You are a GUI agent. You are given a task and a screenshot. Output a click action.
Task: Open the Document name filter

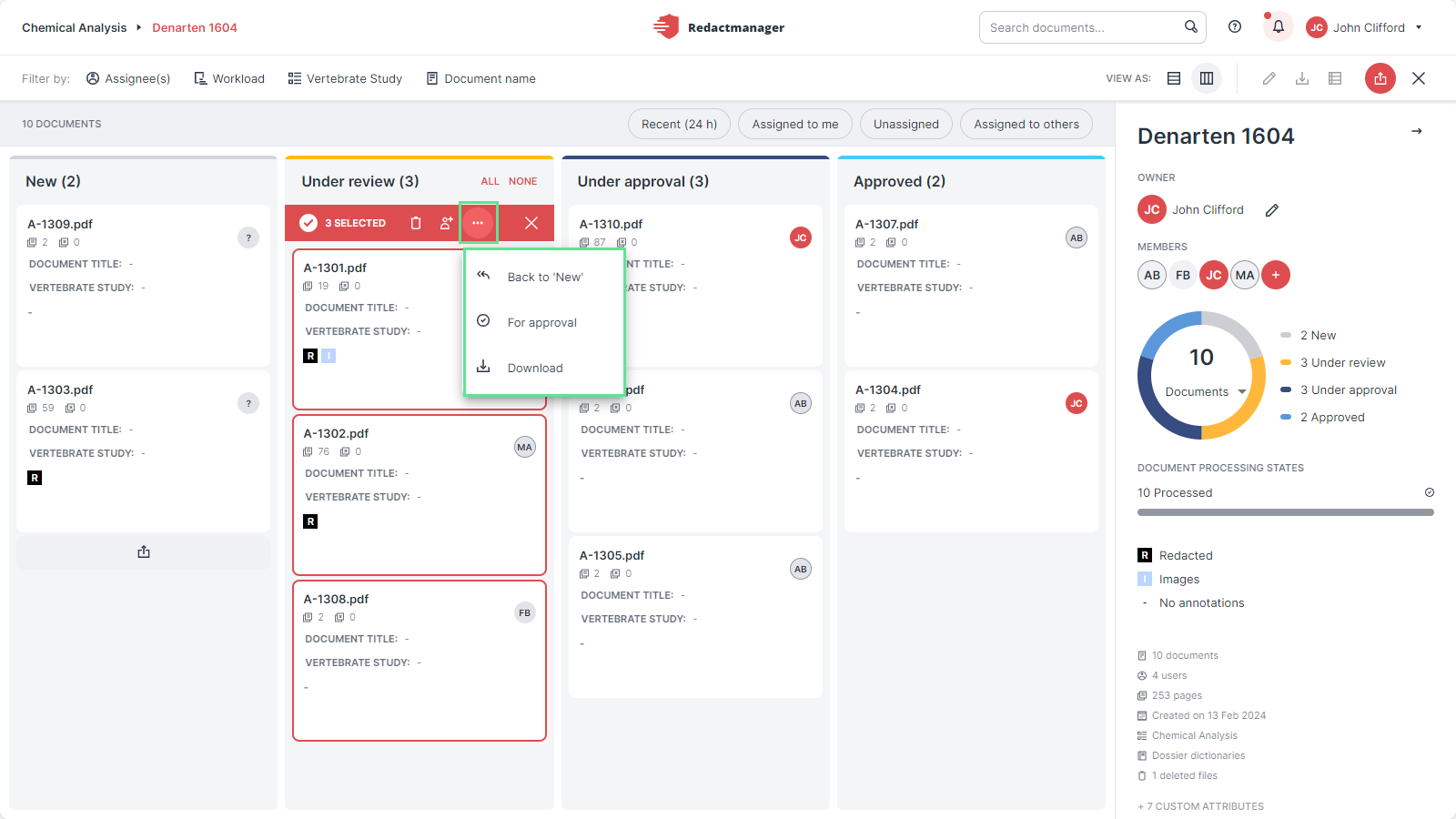[480, 78]
